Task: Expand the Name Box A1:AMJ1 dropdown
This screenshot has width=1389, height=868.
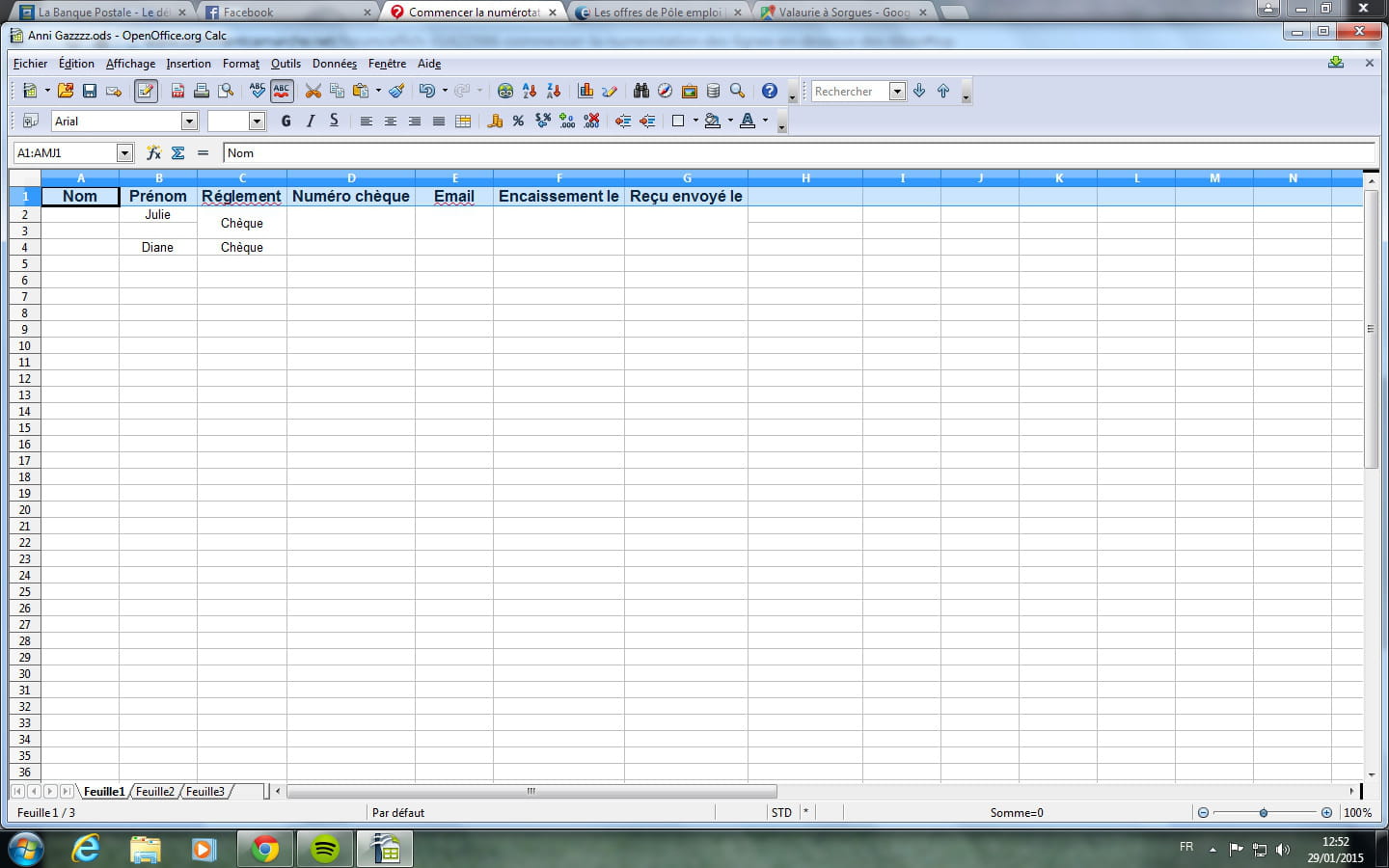Action: coord(124,152)
